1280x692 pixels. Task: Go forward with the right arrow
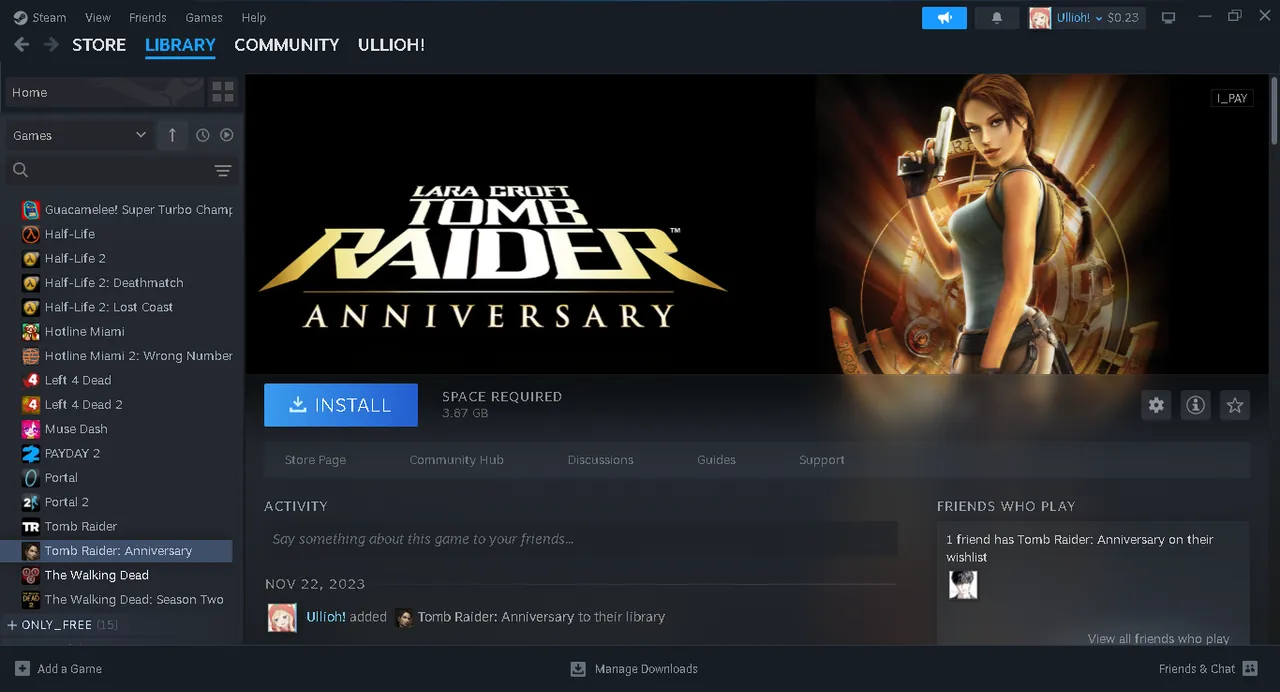tap(51, 45)
